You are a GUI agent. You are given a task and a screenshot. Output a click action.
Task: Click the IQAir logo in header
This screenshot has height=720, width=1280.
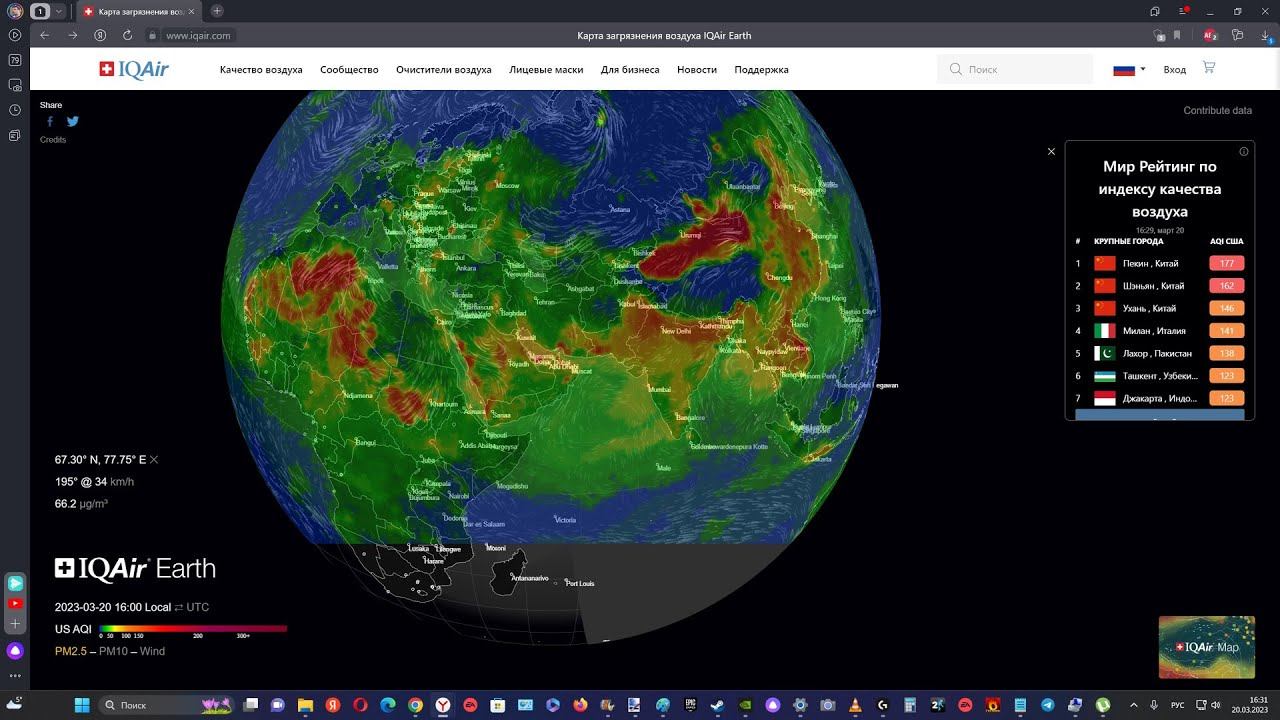coord(134,69)
